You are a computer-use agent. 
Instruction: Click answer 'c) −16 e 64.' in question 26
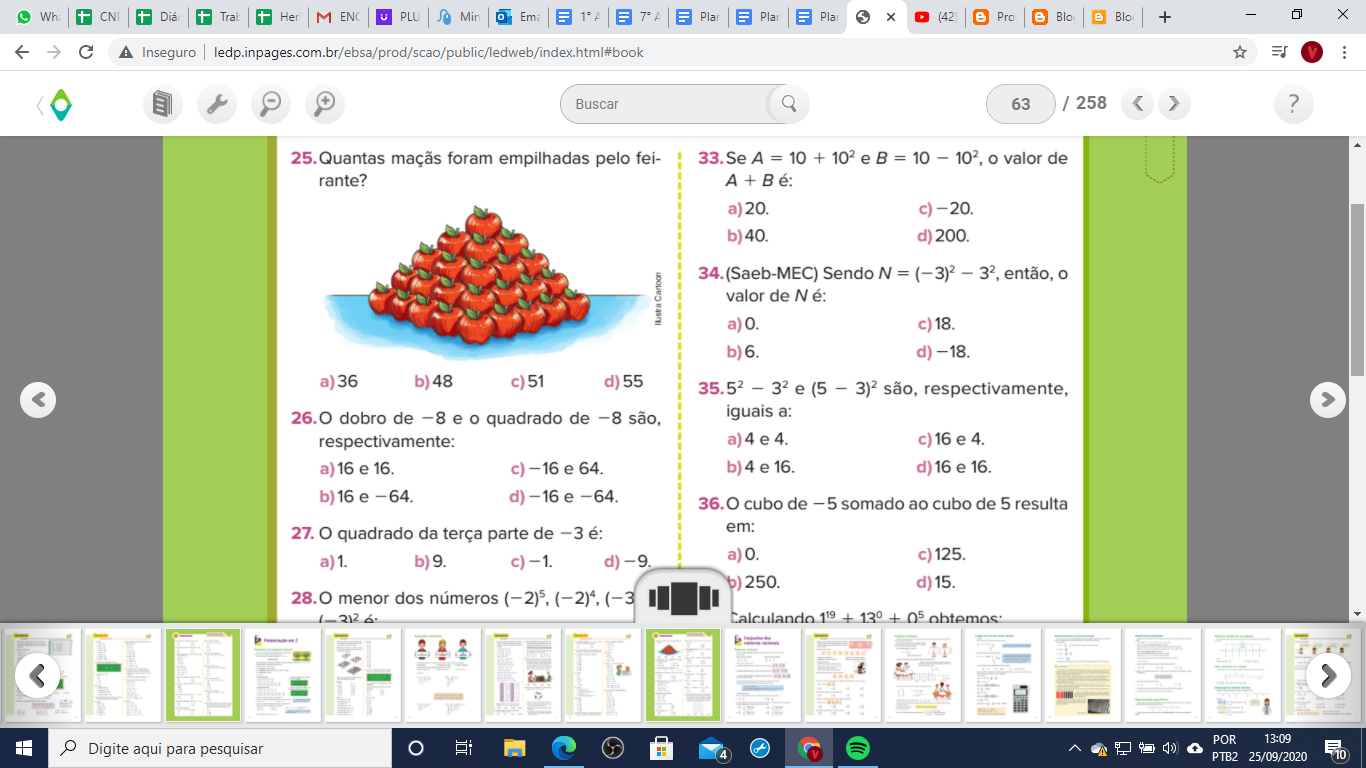[556, 468]
